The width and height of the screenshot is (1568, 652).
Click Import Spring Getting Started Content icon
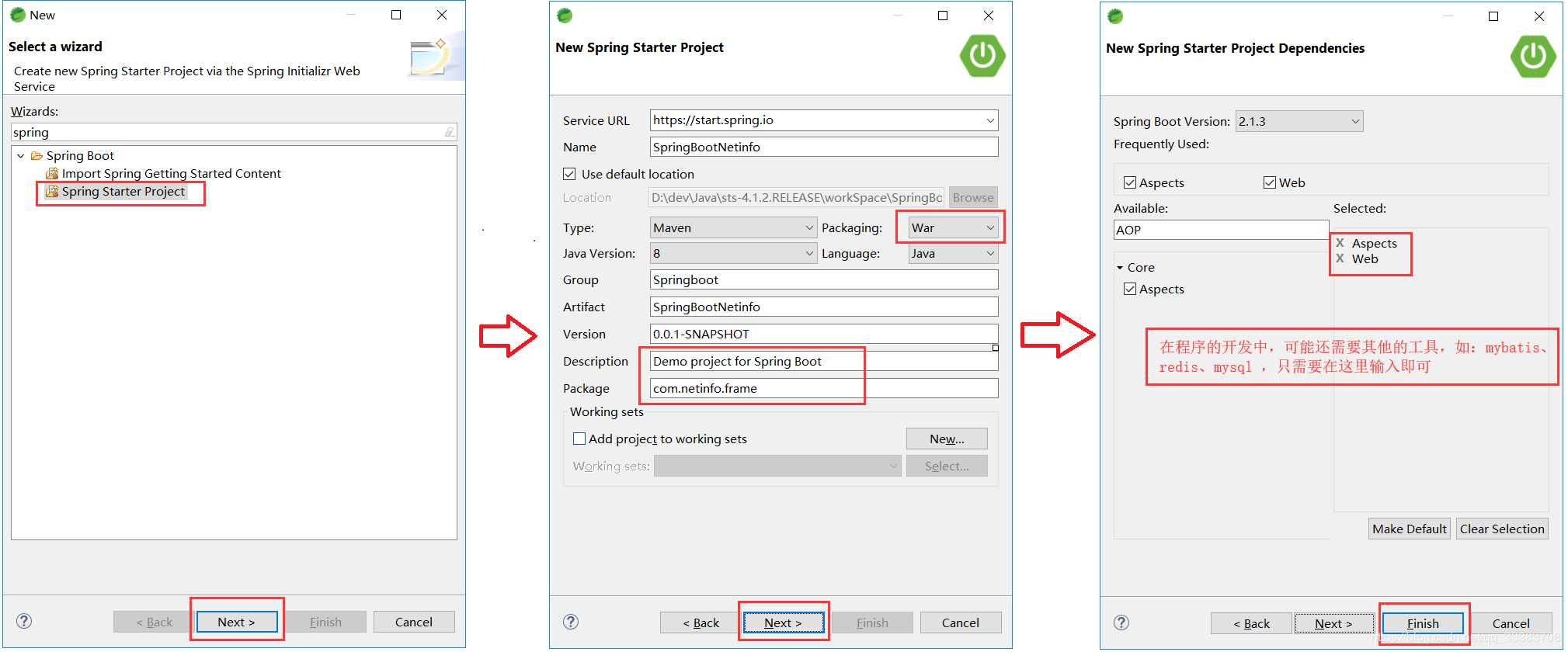coord(52,173)
